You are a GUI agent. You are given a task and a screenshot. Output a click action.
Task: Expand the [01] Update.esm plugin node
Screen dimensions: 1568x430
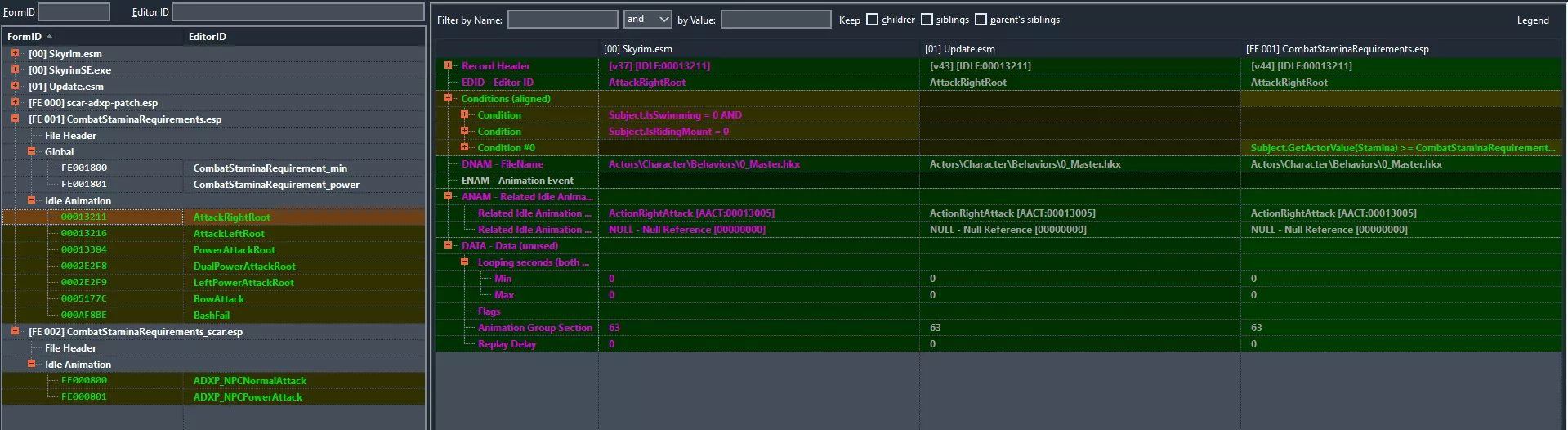point(15,86)
